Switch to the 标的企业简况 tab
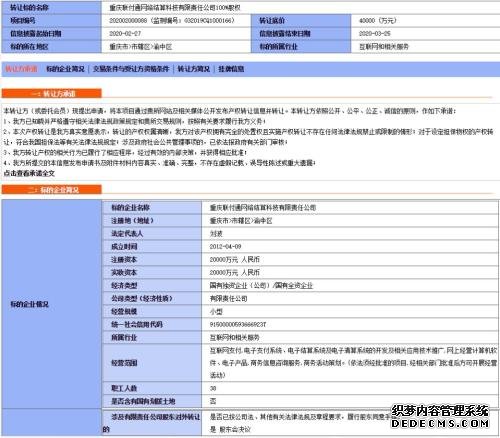This screenshot has width=500, height=438. (x=65, y=69)
